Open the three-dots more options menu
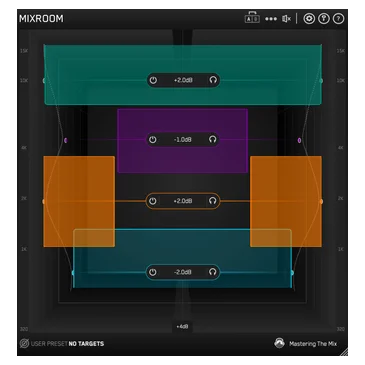Image resolution: width=365 pixels, height=365 pixels. coord(271,19)
